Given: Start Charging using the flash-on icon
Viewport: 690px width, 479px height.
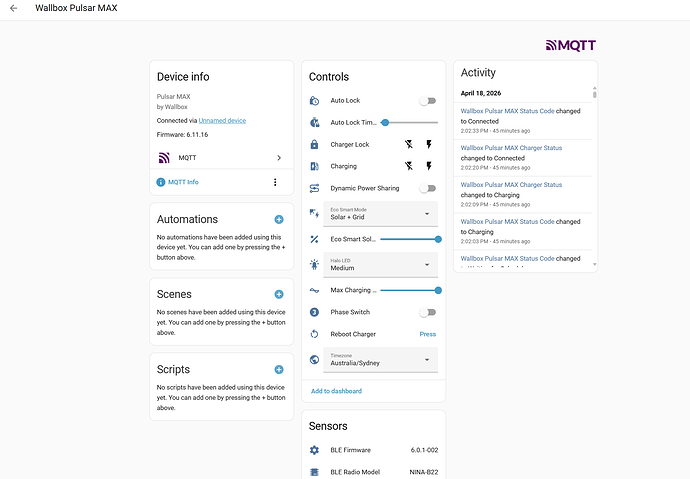Looking at the screenshot, I should point(429,166).
